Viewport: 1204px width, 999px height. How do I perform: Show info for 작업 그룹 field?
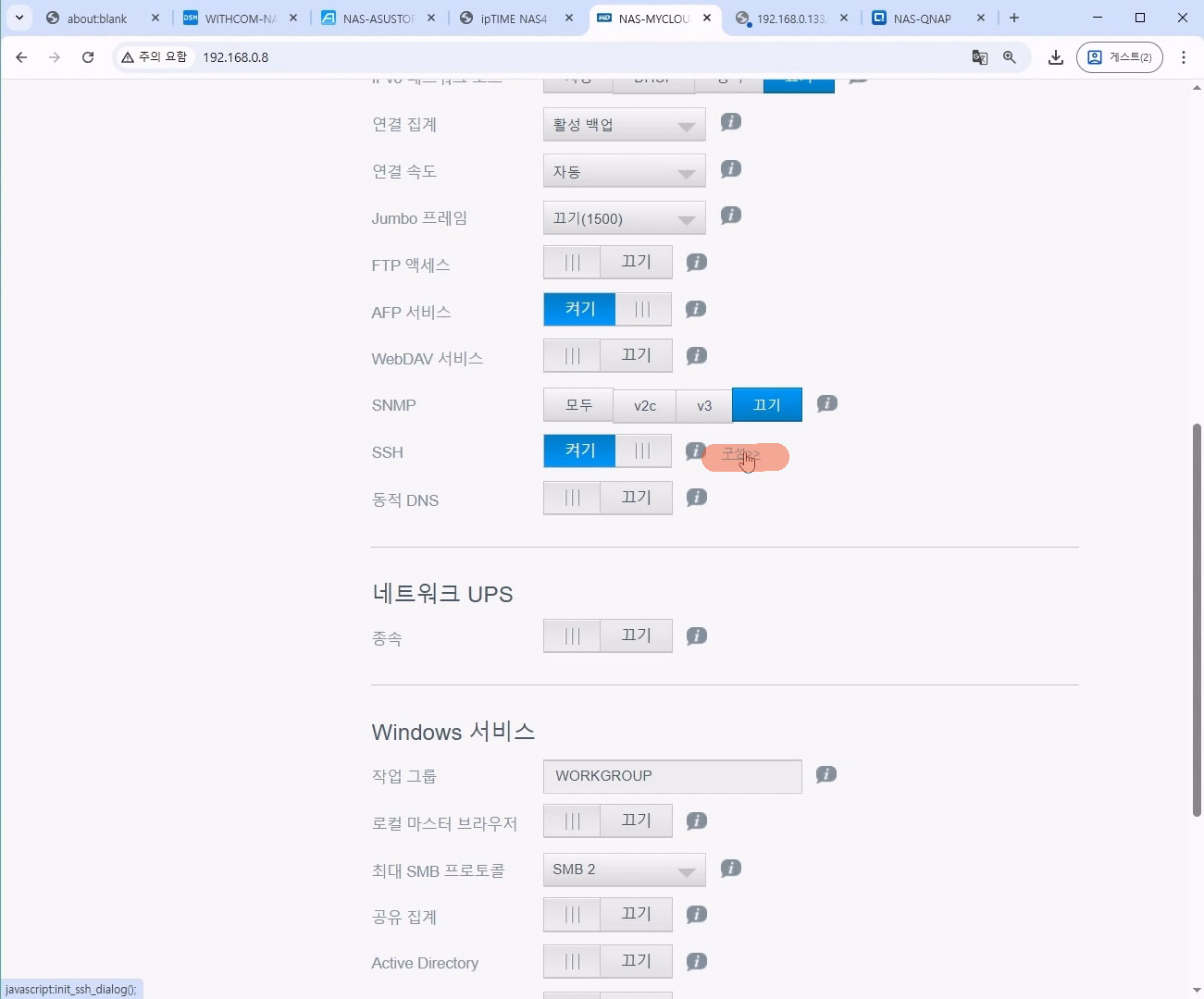coord(826,774)
